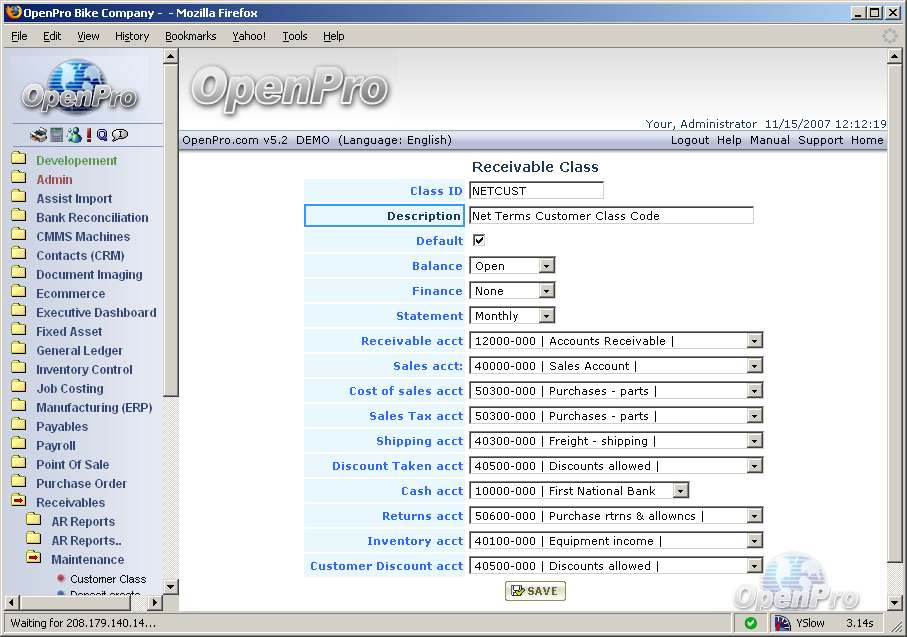Click the Class ID input field
This screenshot has width=907, height=637.
[536, 190]
